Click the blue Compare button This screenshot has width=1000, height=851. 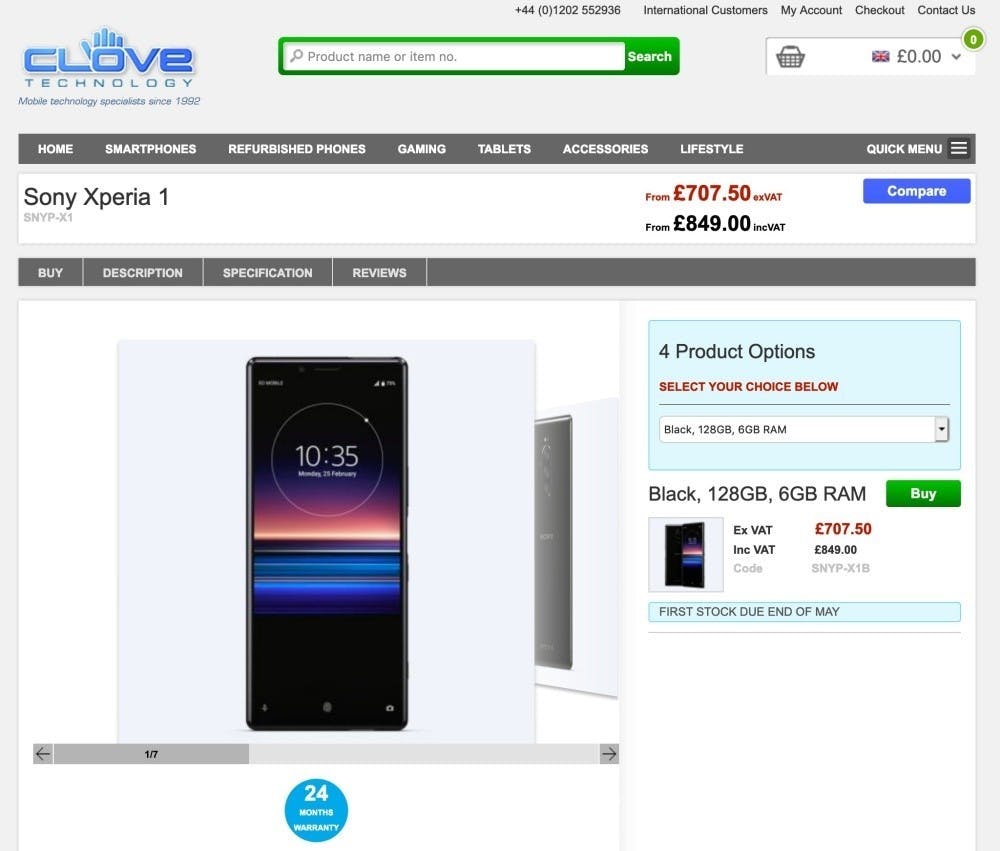[916, 191]
